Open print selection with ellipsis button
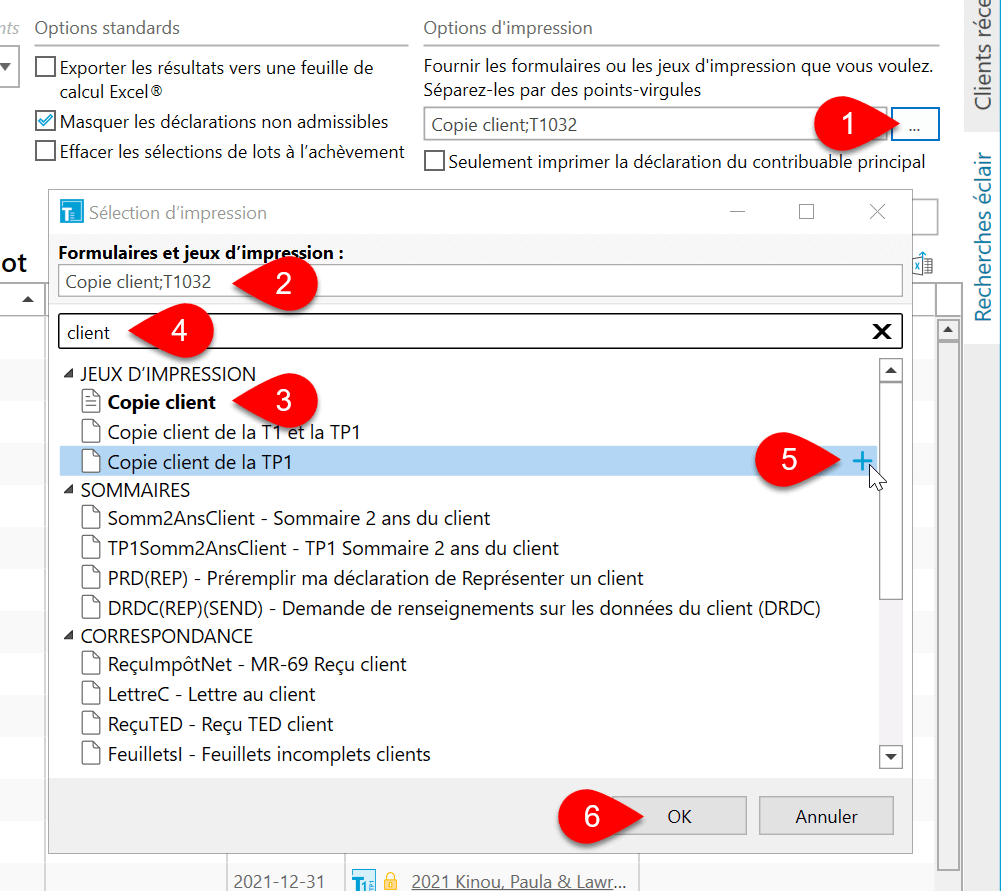Screen dimensions: 1001x891 pyautogui.click(x=915, y=124)
